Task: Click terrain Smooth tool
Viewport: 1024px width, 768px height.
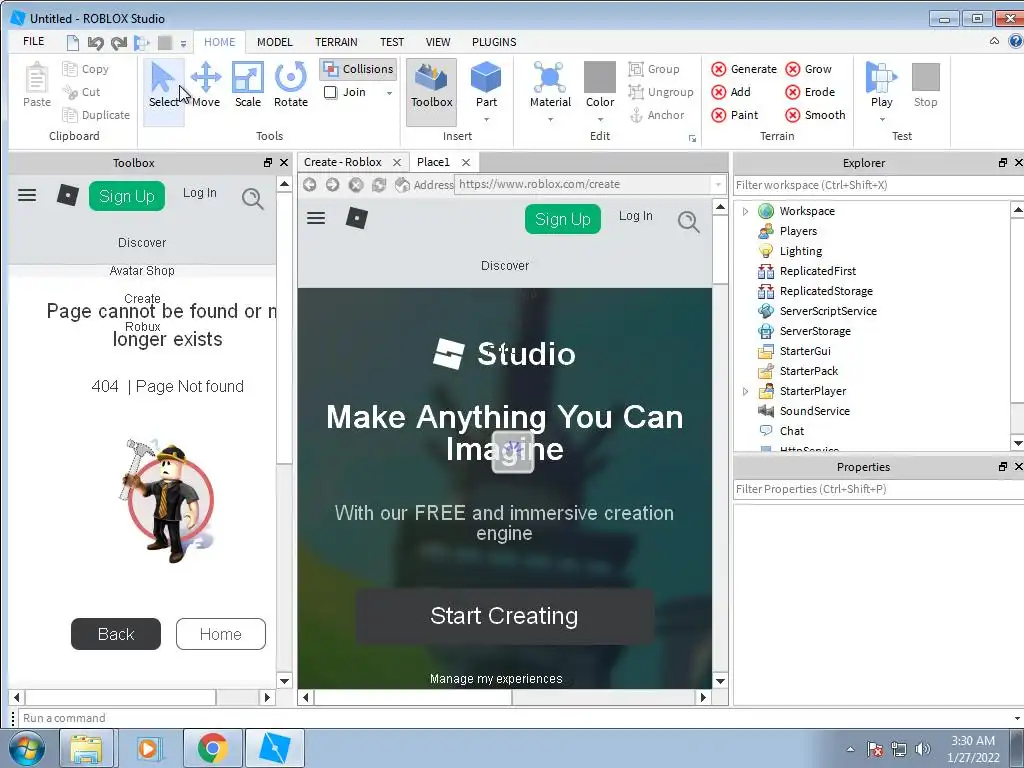Action: (816, 115)
